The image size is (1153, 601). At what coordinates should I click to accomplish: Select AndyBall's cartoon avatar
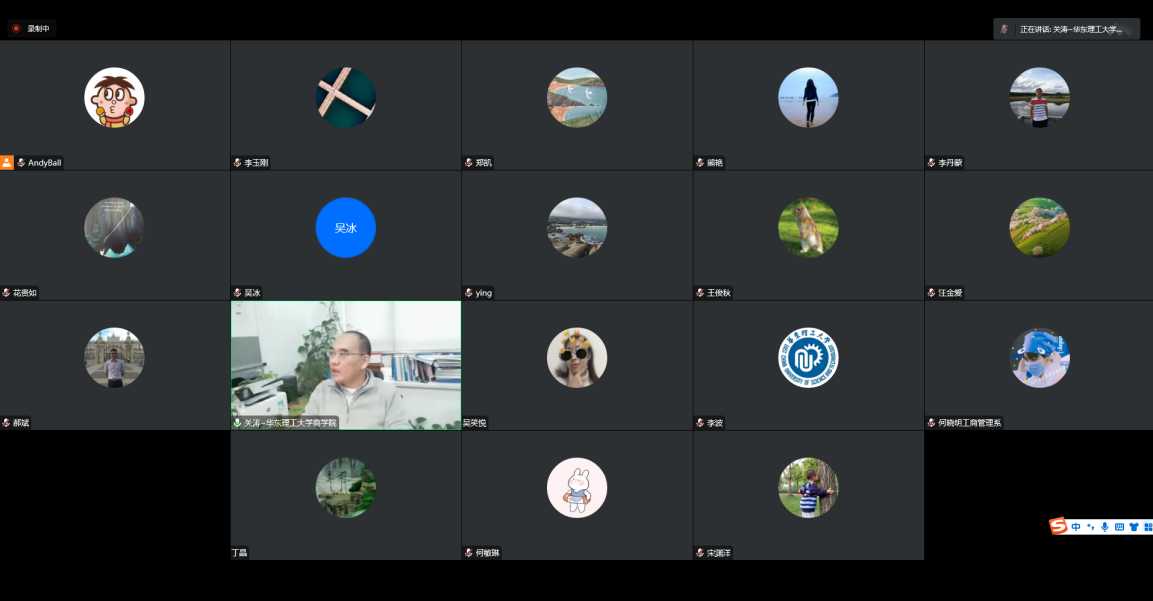point(114,98)
